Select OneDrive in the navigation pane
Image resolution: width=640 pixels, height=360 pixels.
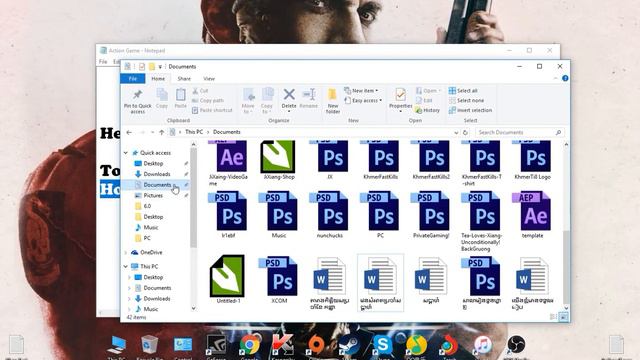coord(151,253)
